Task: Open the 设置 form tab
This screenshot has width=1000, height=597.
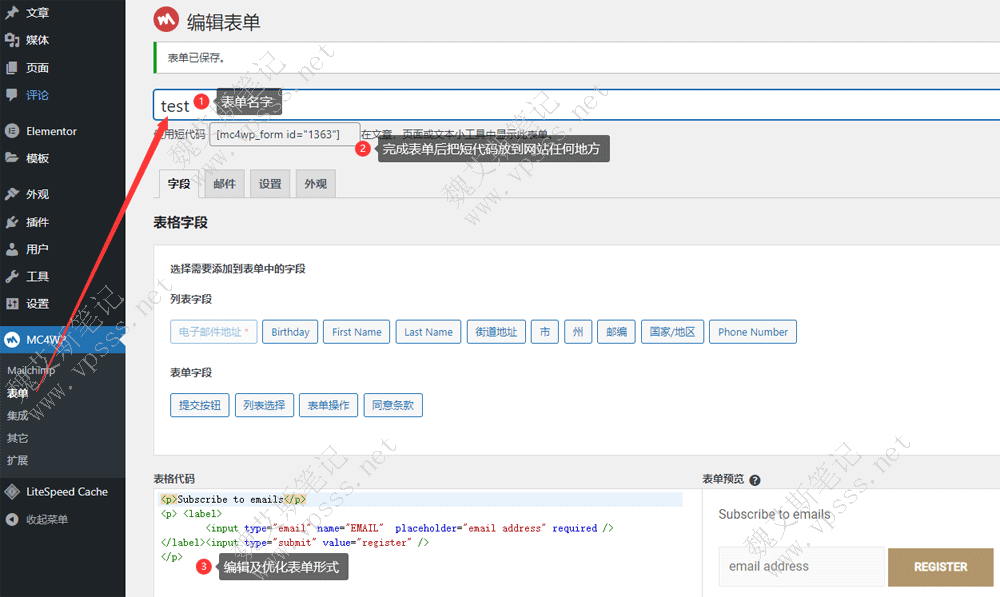Action: point(270,184)
